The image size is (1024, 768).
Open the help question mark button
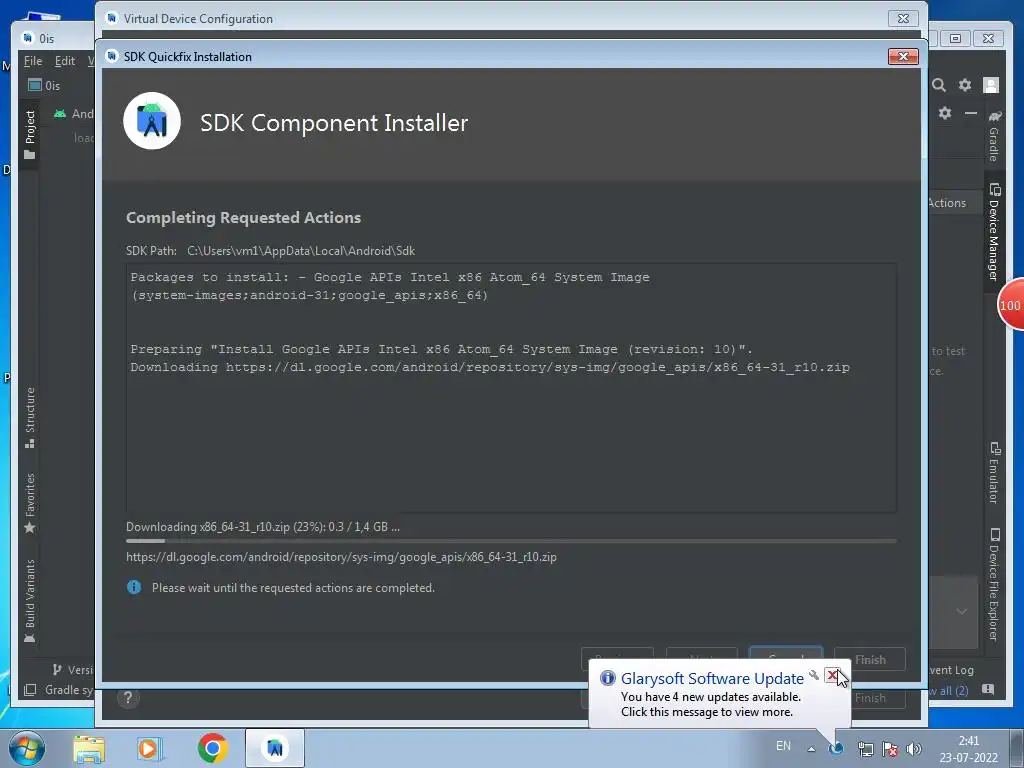[x=128, y=698]
